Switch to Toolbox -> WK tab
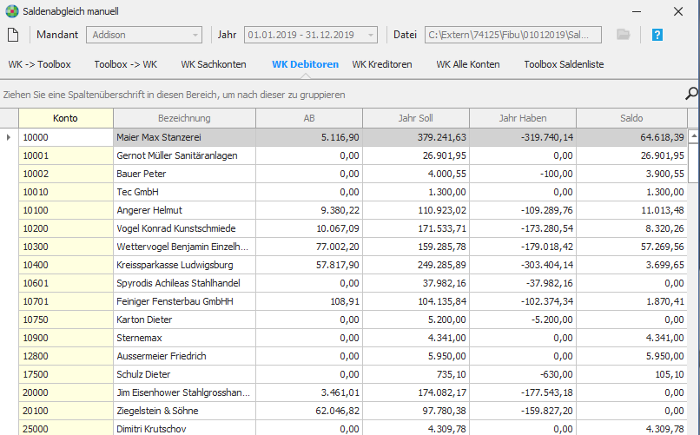Screen dimensions: 700x435 [125, 64]
